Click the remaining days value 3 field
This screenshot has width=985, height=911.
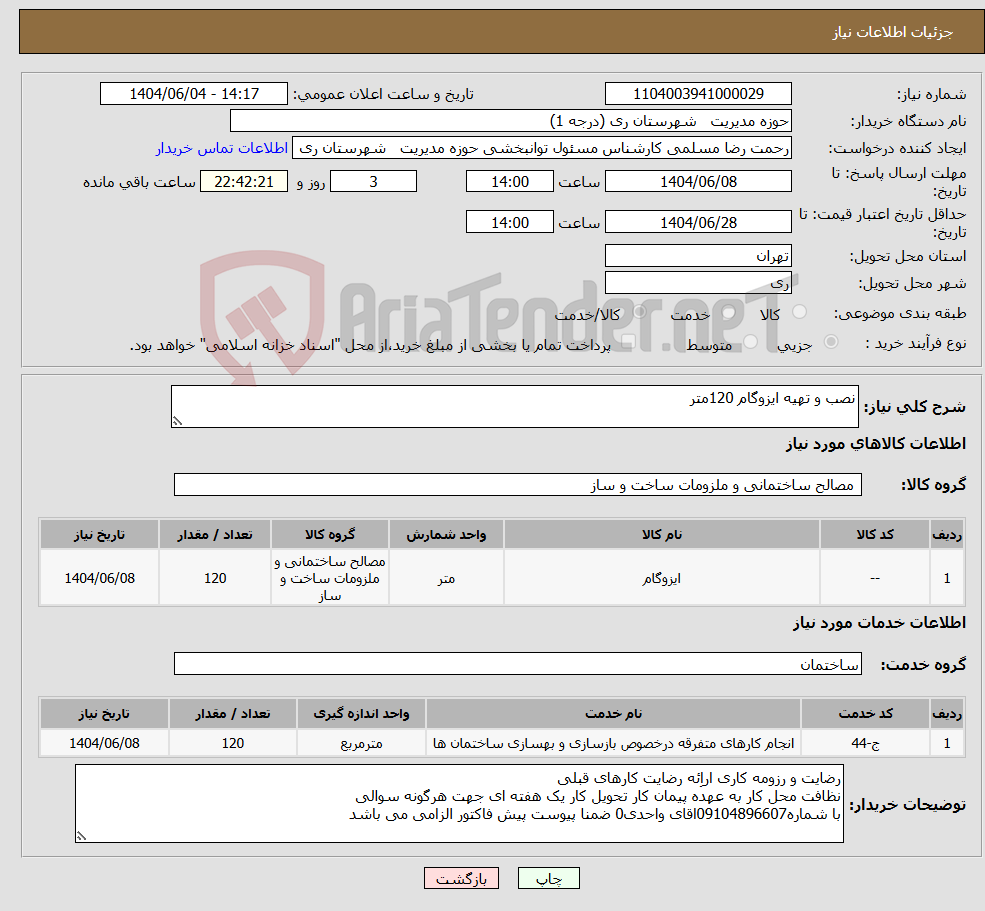pyautogui.click(x=373, y=181)
